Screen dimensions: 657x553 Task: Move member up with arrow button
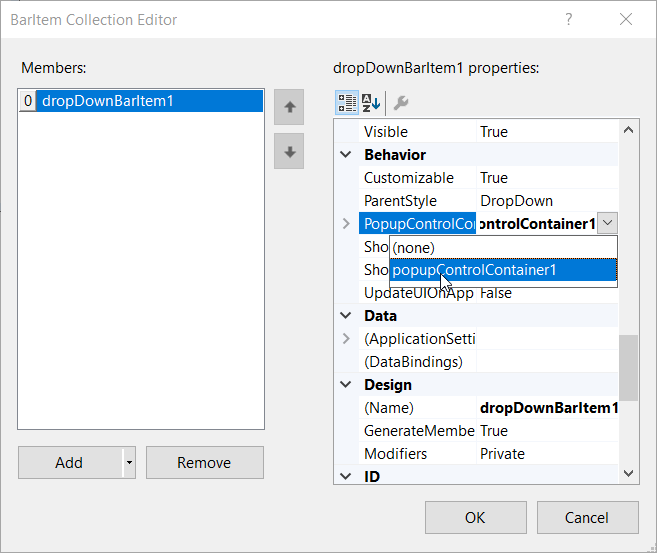(289, 107)
